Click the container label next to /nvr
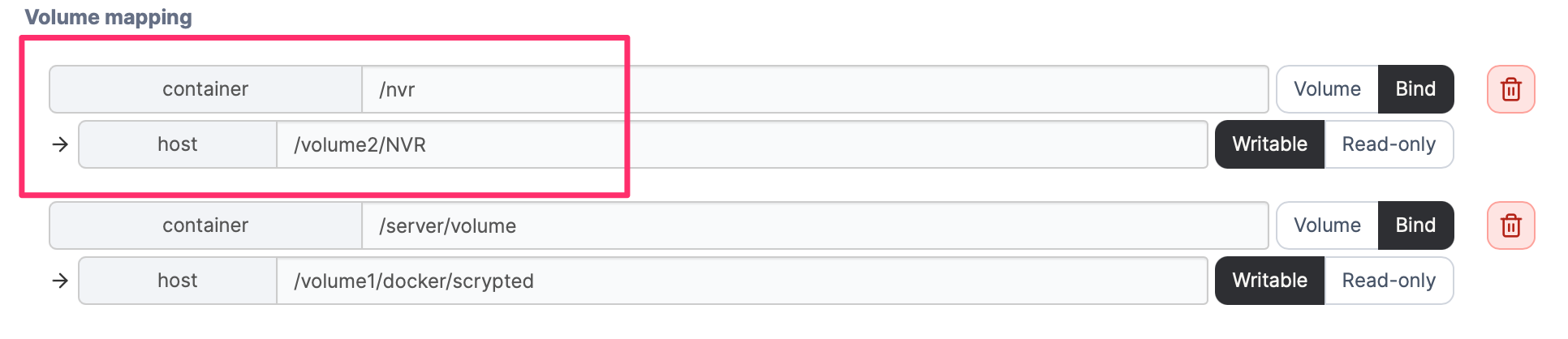Image resolution: width=1568 pixels, height=339 pixels. pyautogui.click(x=205, y=89)
